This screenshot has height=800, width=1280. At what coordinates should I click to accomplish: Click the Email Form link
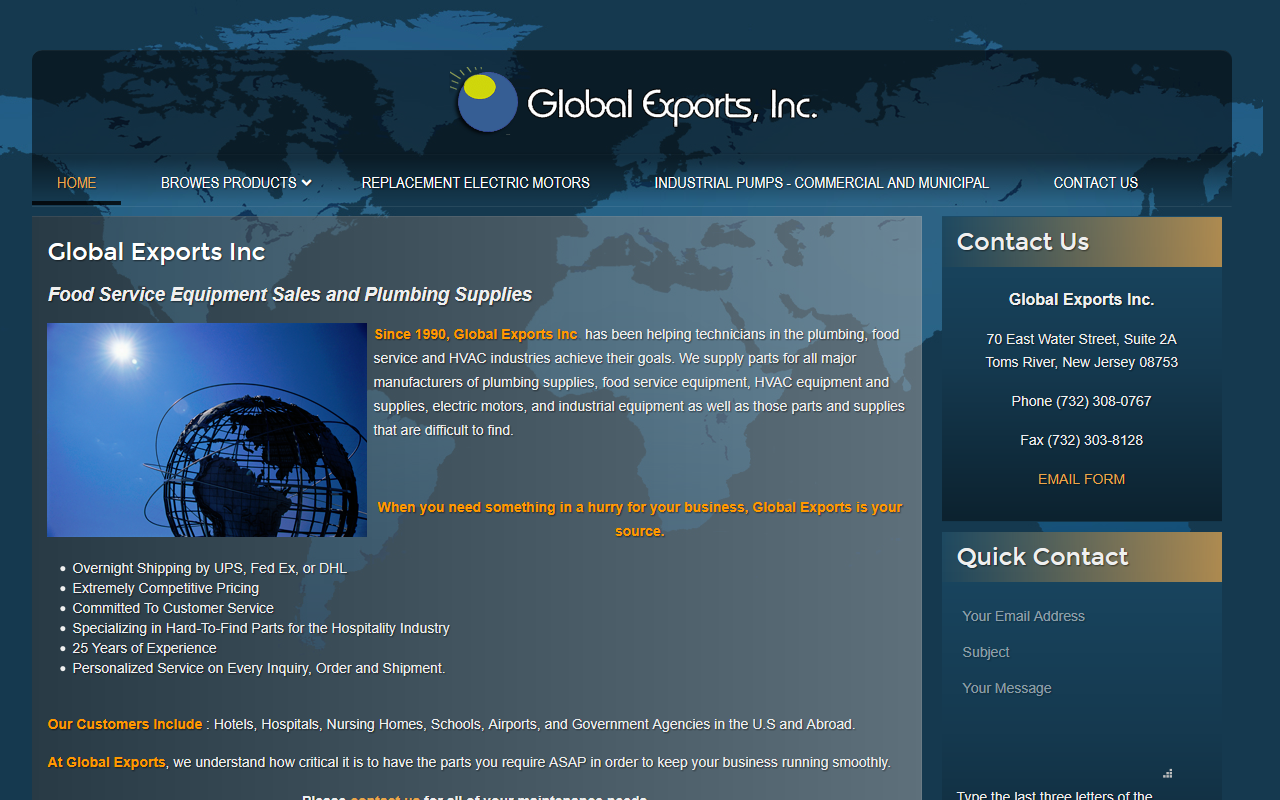point(1081,479)
